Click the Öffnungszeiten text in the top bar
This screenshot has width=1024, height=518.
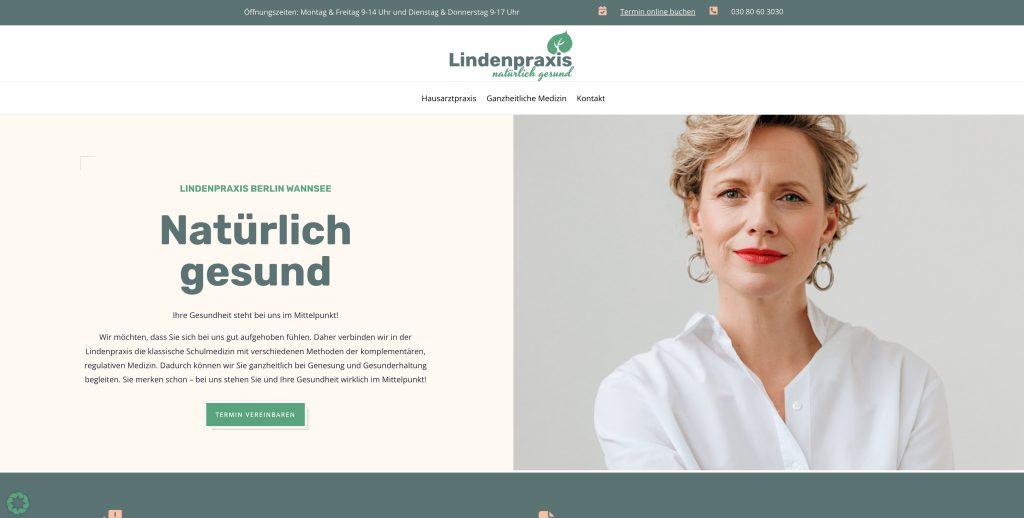(x=381, y=12)
